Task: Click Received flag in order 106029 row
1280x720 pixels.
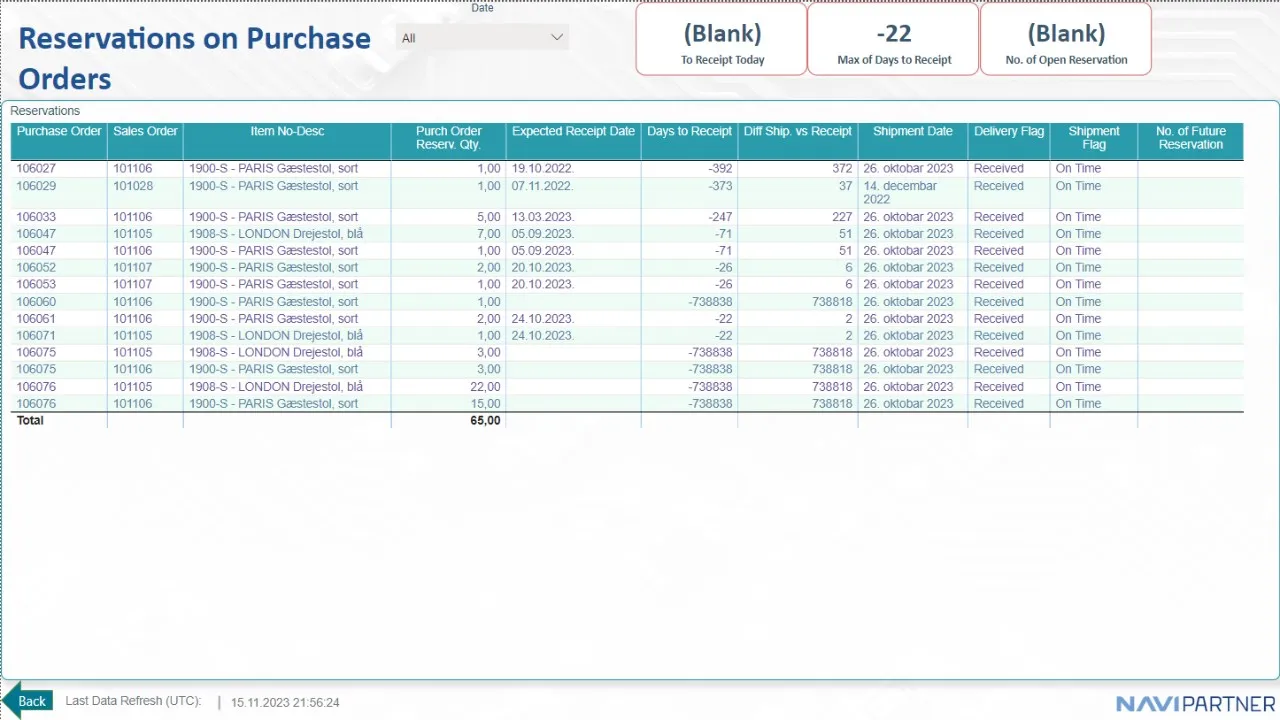Action: point(999,186)
